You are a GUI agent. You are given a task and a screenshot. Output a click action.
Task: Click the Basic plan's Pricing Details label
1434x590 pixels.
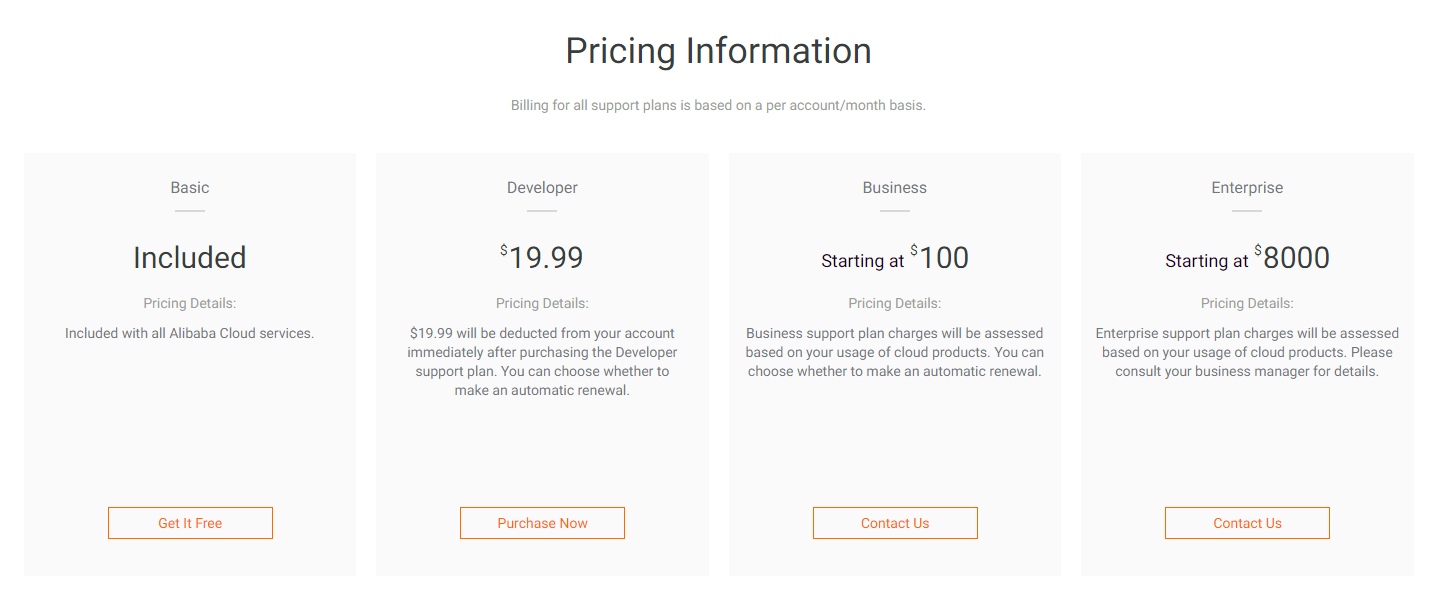[x=190, y=303]
